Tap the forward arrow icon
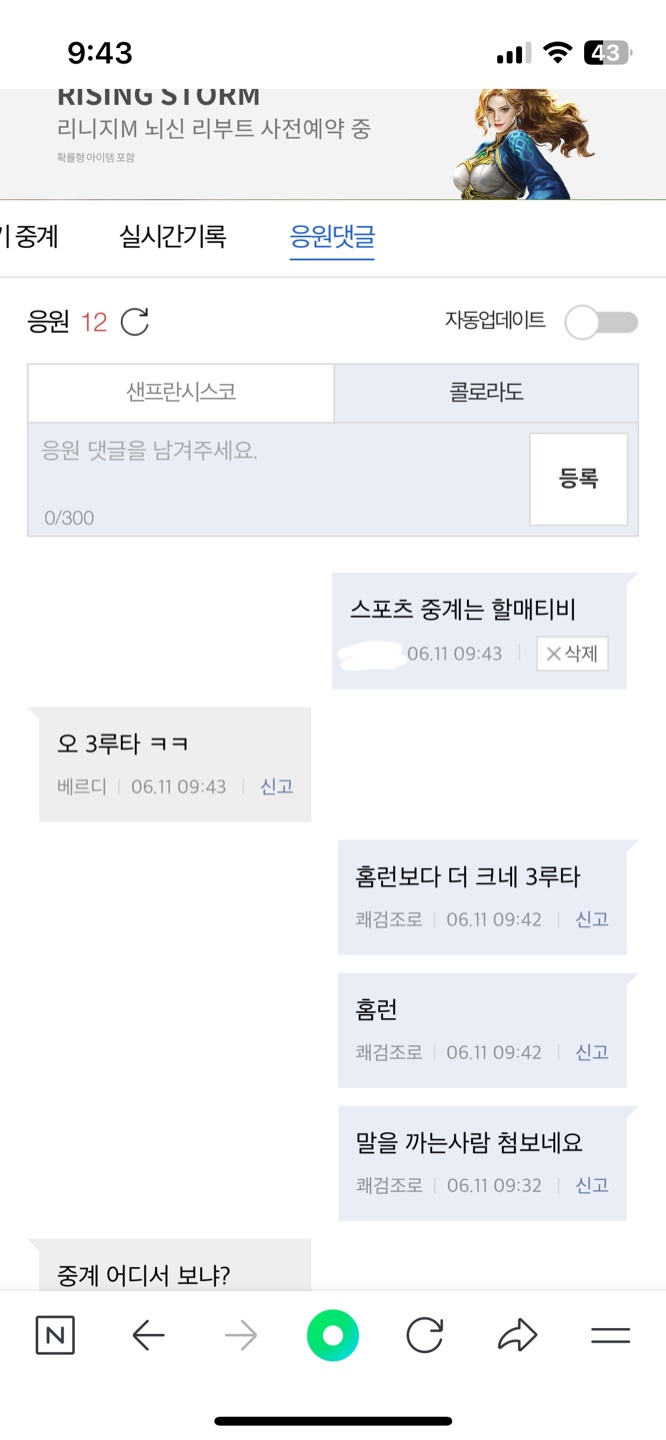This screenshot has height=1440, width=666. (x=241, y=1335)
